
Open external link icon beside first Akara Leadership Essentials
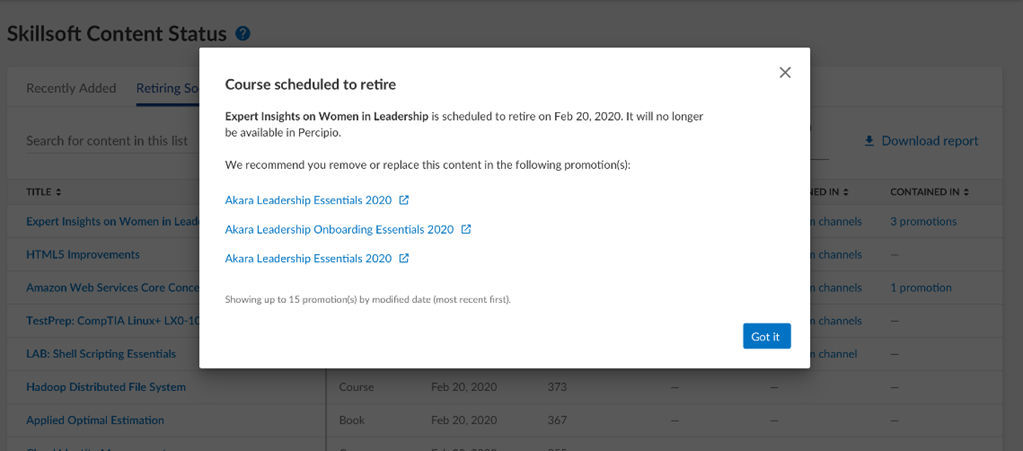pyautogui.click(x=404, y=201)
